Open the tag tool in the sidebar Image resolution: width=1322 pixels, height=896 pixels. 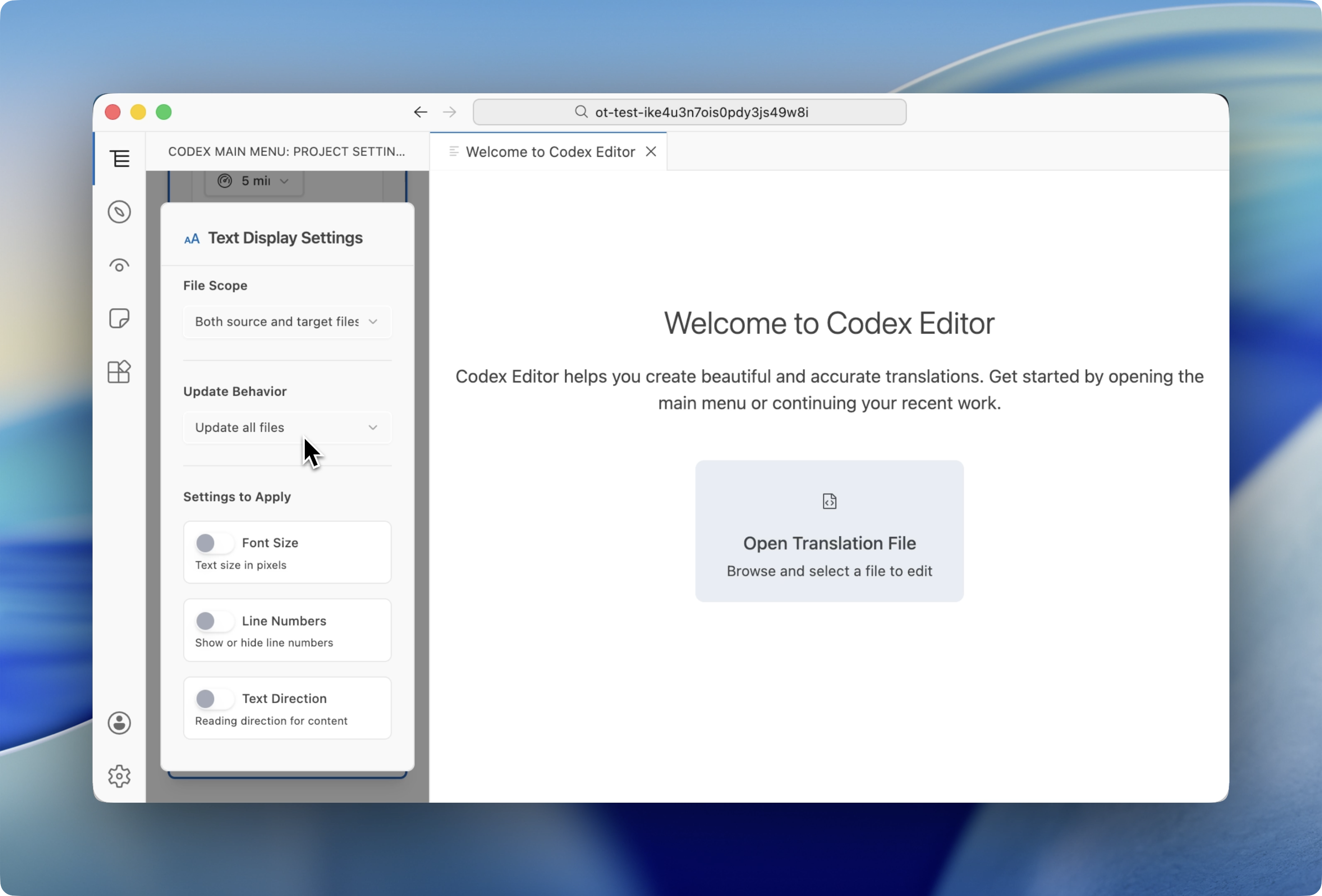(x=119, y=211)
